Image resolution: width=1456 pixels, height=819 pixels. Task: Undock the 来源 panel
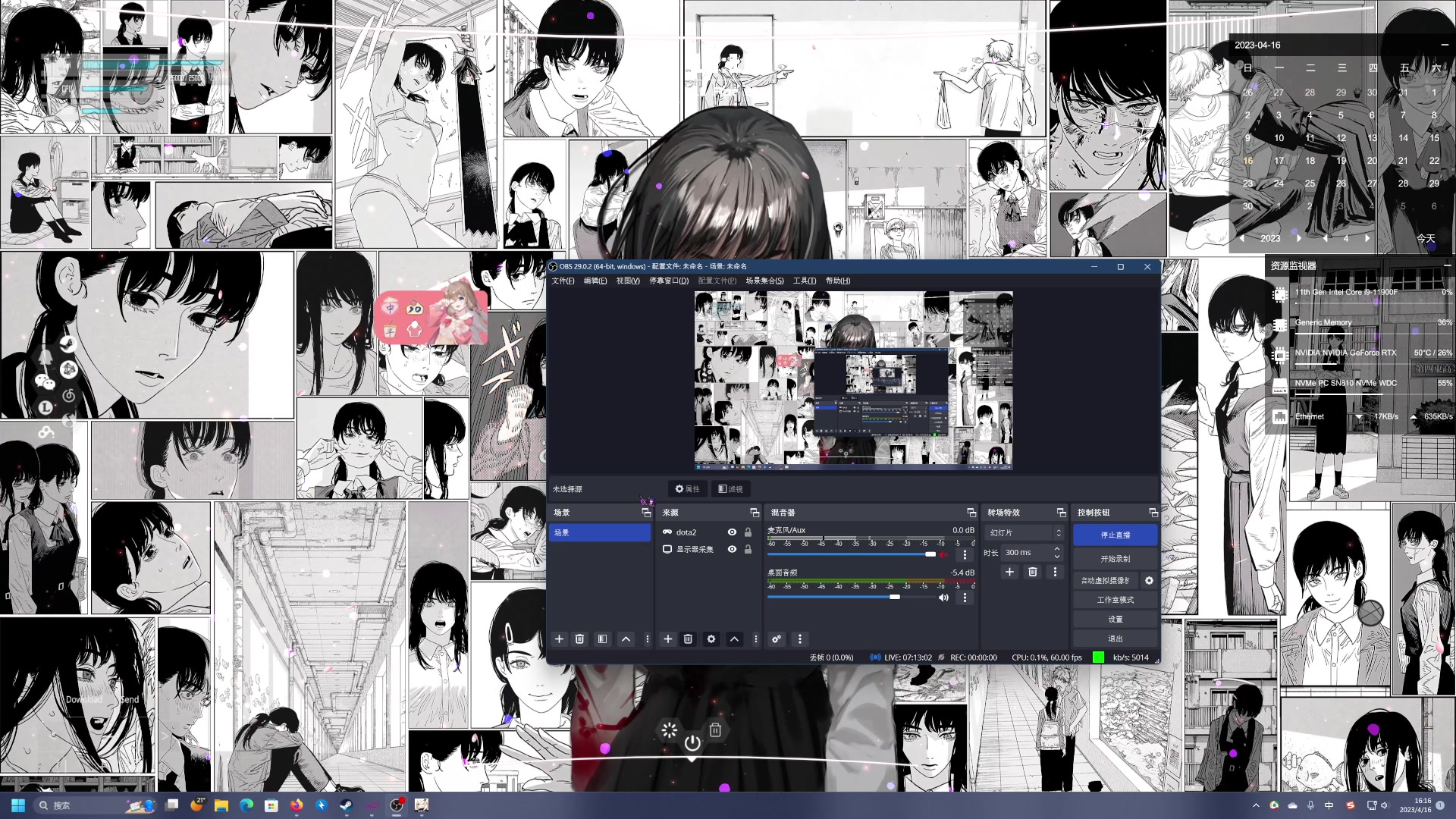[755, 513]
